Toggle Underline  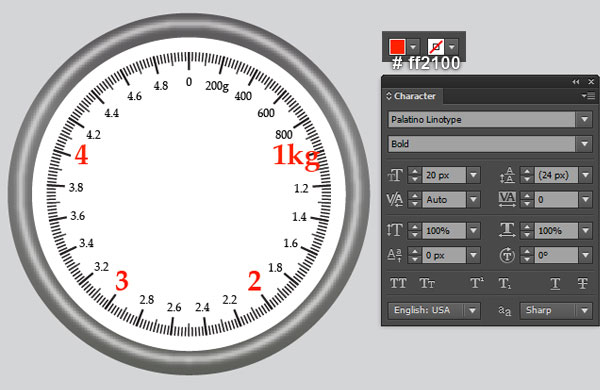(x=555, y=284)
